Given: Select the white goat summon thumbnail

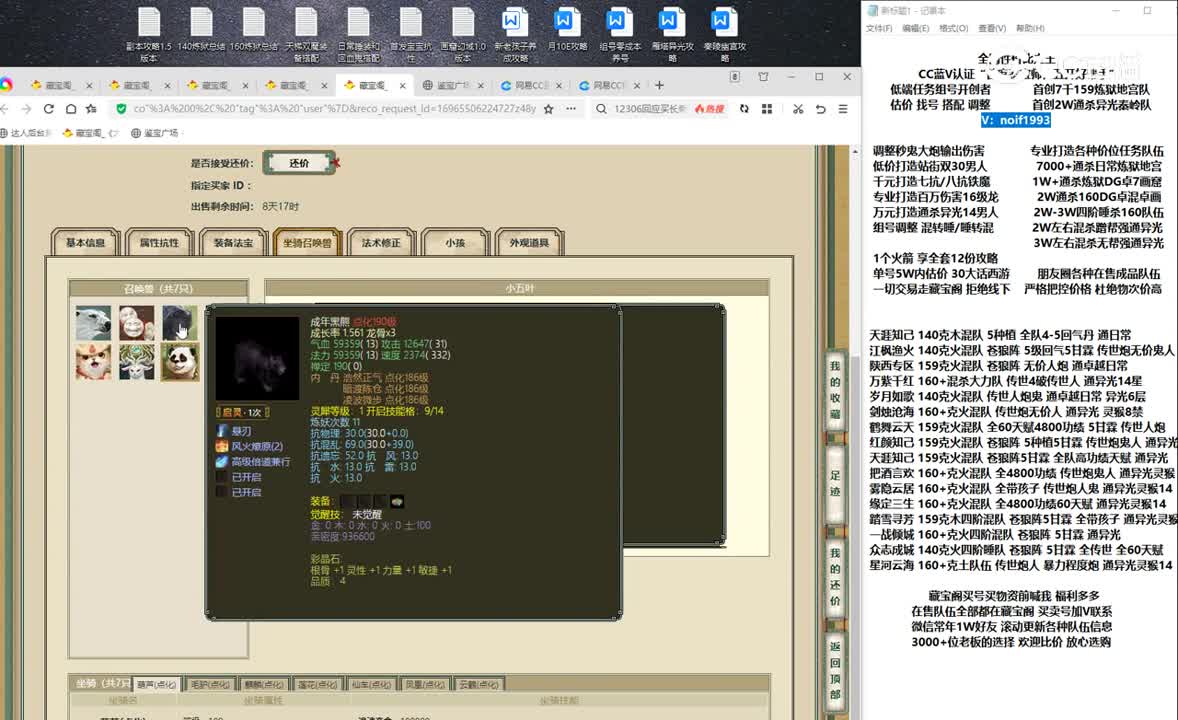Looking at the screenshot, I should click(137, 362).
